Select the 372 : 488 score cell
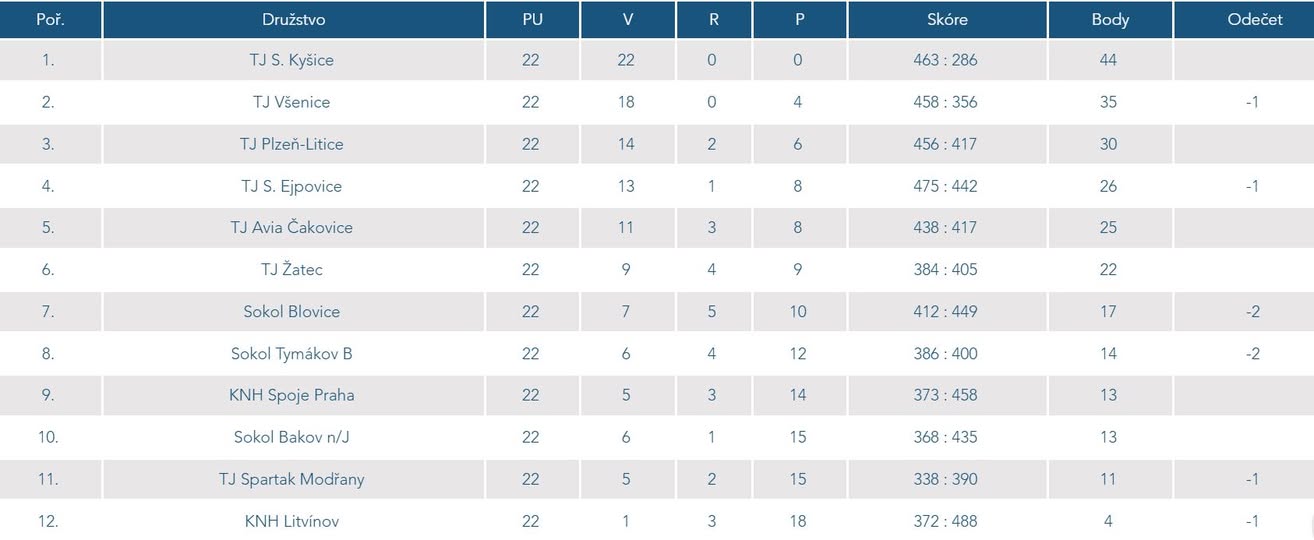The image size is (1314, 540). 945,522
